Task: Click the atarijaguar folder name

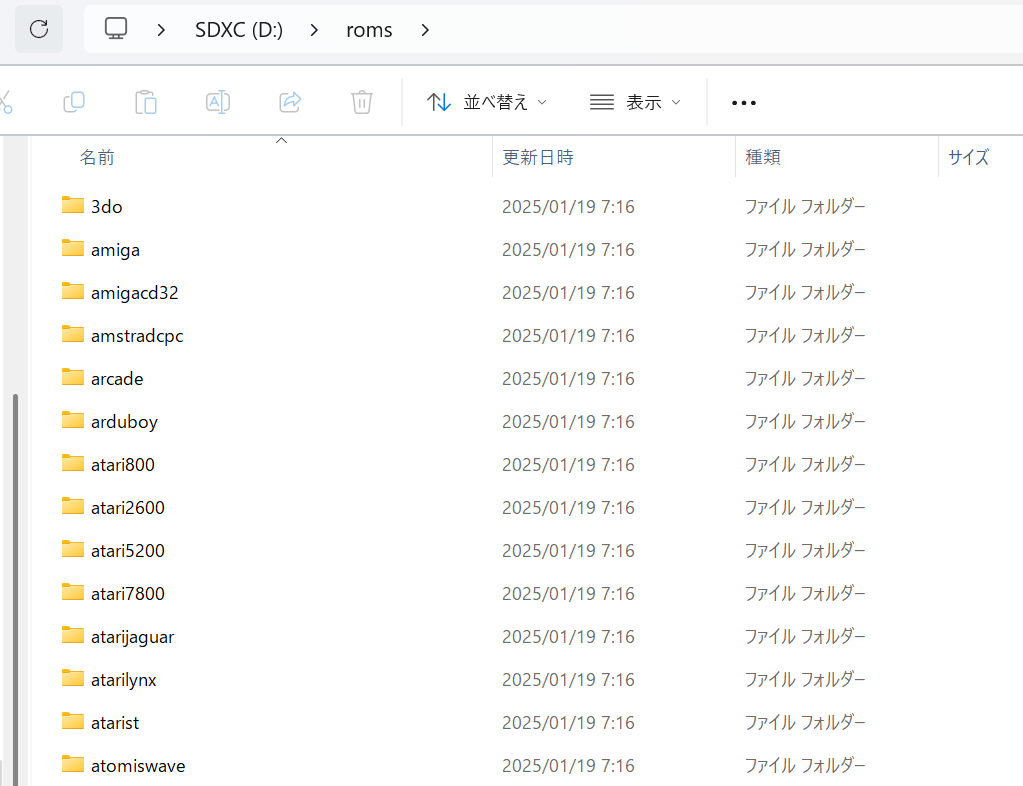Action: (x=132, y=637)
